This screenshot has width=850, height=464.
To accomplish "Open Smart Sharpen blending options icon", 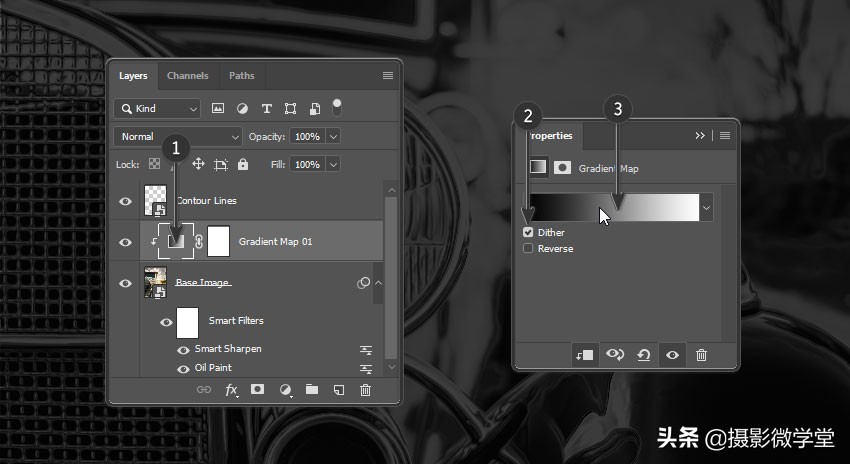I will [x=366, y=350].
